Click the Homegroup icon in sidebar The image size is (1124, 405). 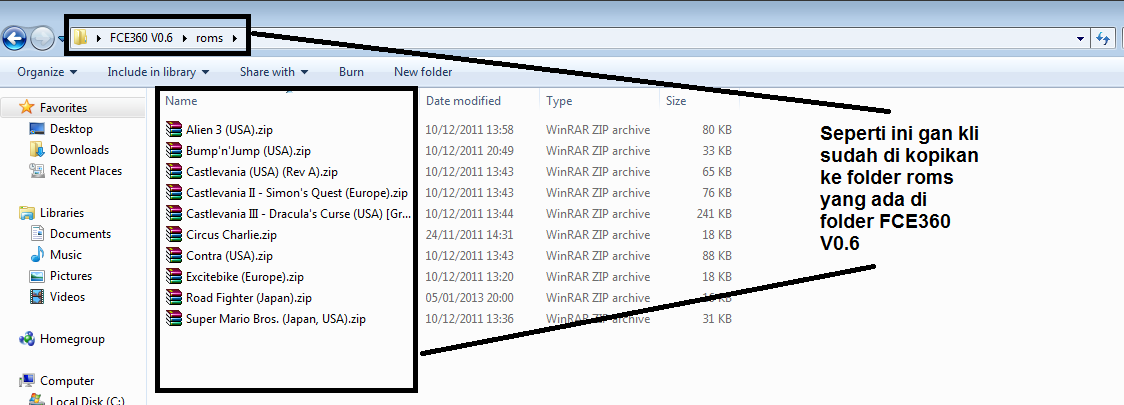coord(27,339)
